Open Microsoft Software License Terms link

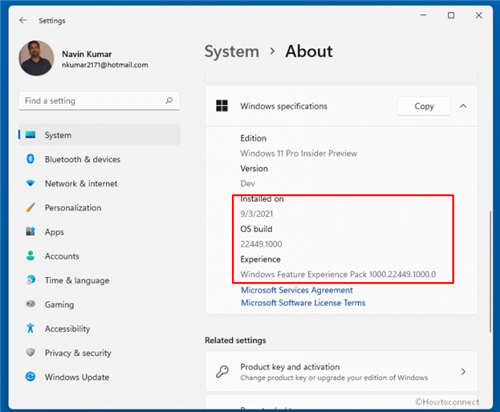(303, 303)
